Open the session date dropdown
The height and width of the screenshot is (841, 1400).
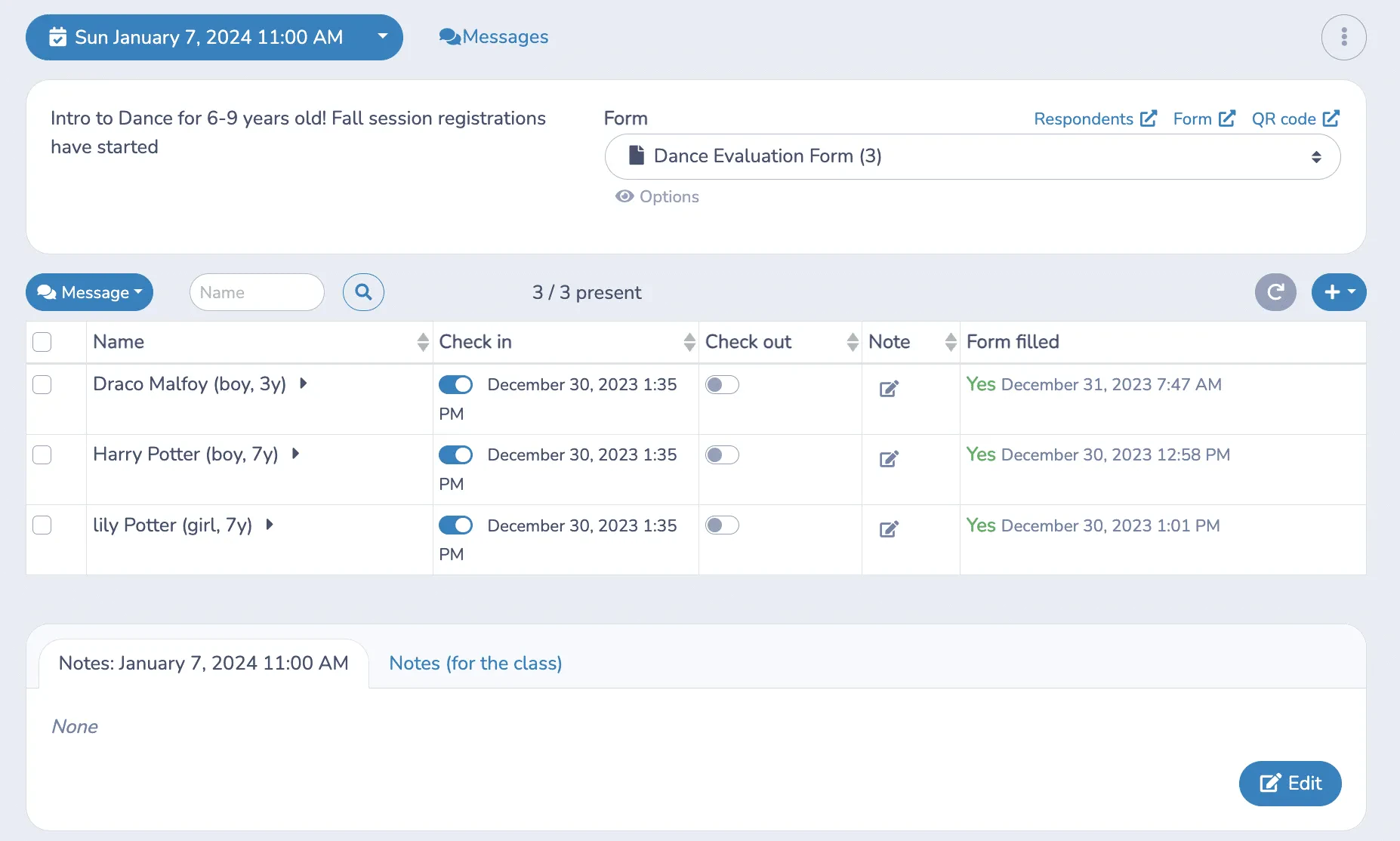[x=214, y=37]
